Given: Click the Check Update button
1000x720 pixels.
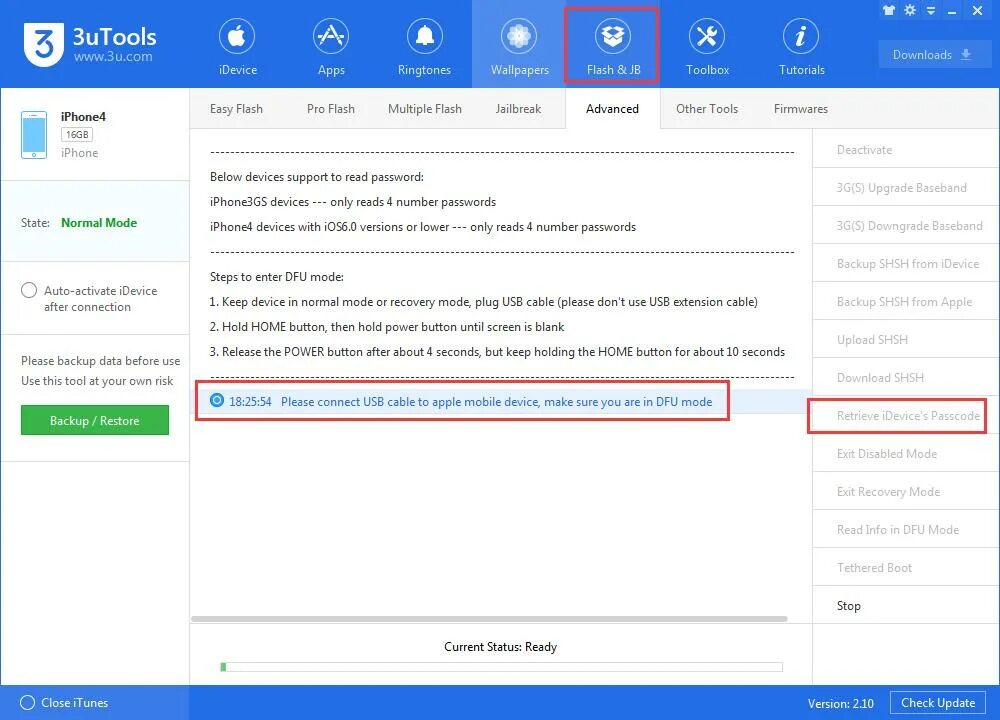Looking at the screenshot, I should pos(938,702).
